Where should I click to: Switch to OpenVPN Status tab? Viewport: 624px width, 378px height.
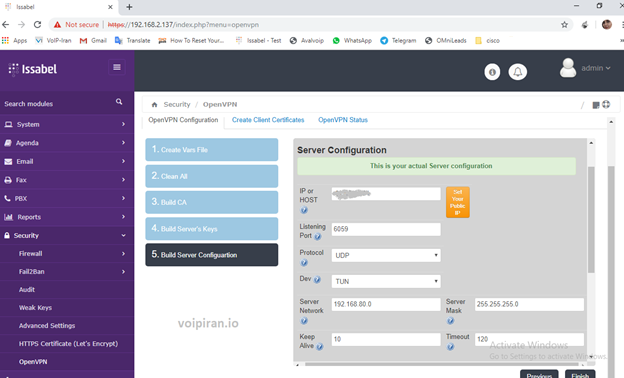pyautogui.click(x=343, y=120)
